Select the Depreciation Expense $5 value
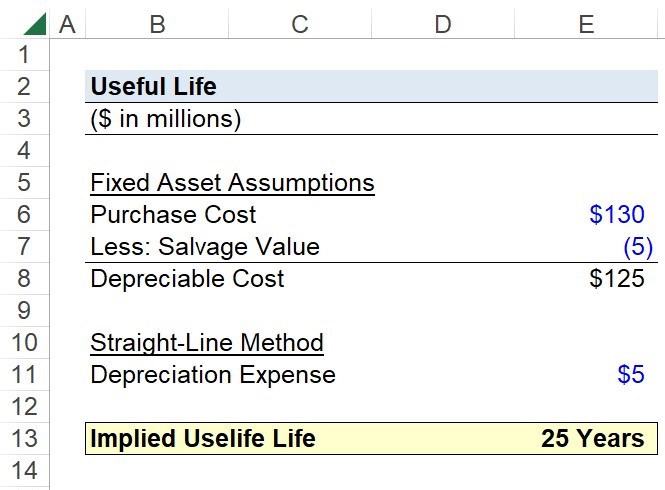665x490 pixels. (x=631, y=375)
